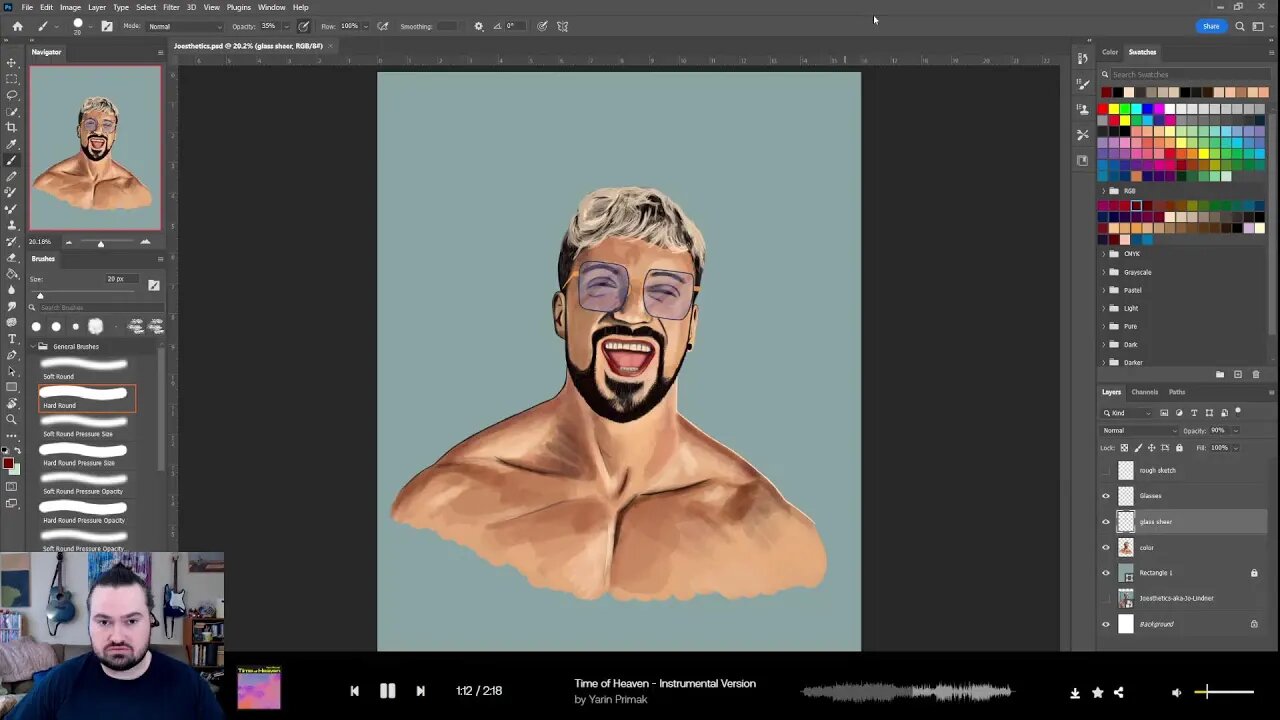The image size is (1280, 720).
Task: Delete swatch using trash icon
Action: tap(1256, 374)
